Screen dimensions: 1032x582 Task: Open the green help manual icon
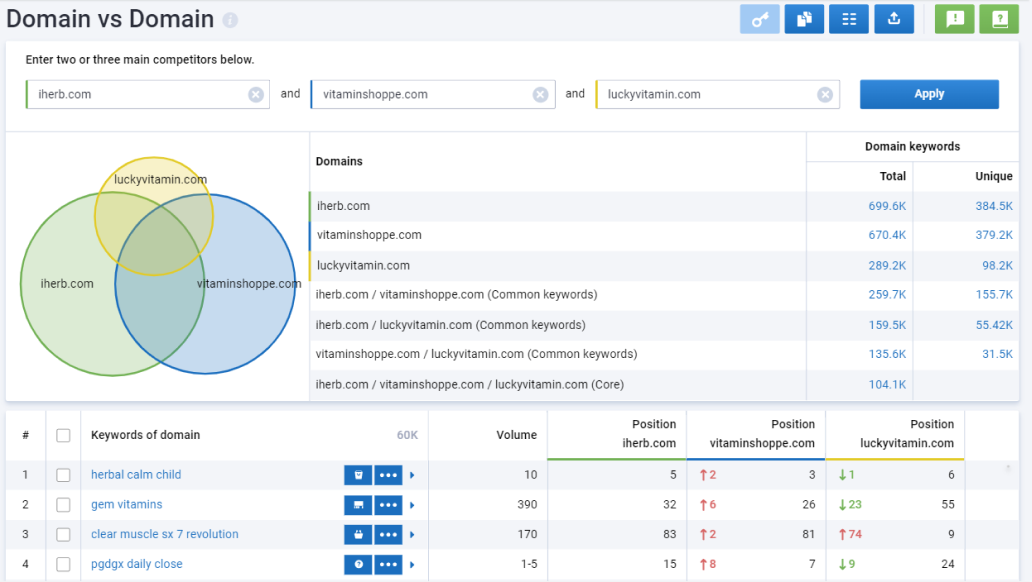click(x=999, y=19)
